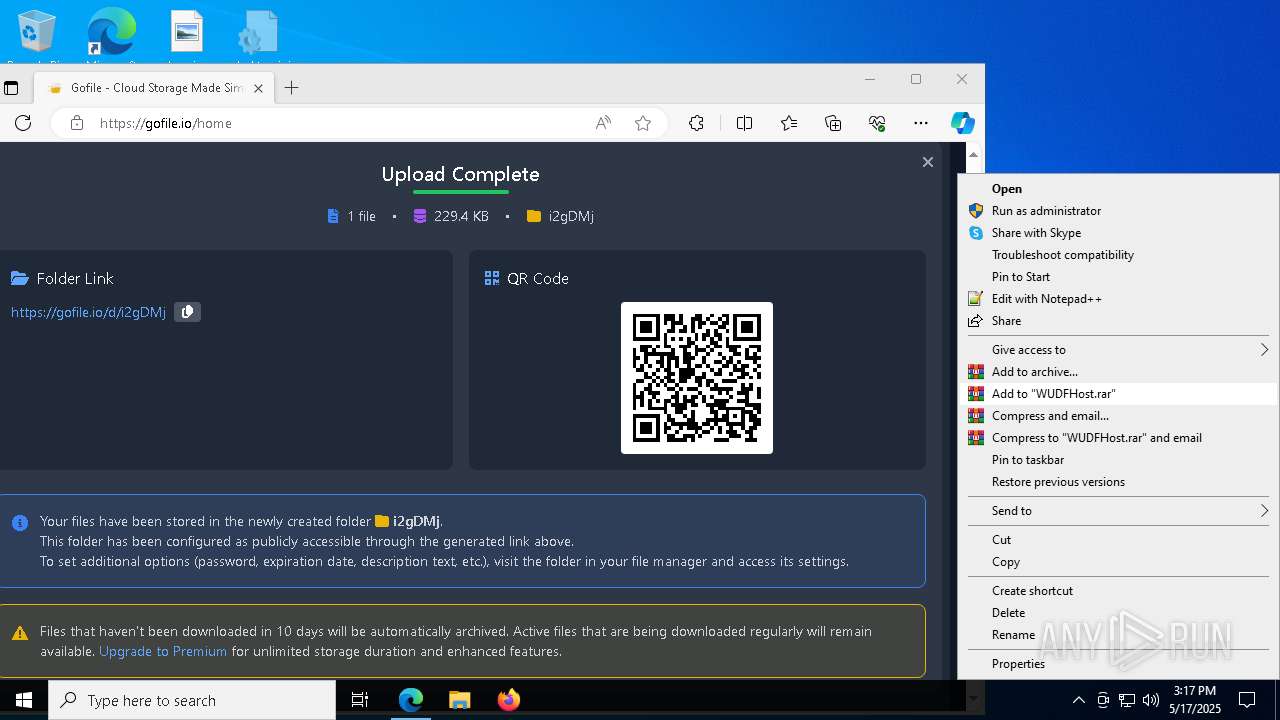Choose Add to archive...
1280x720 pixels.
(1118, 372)
